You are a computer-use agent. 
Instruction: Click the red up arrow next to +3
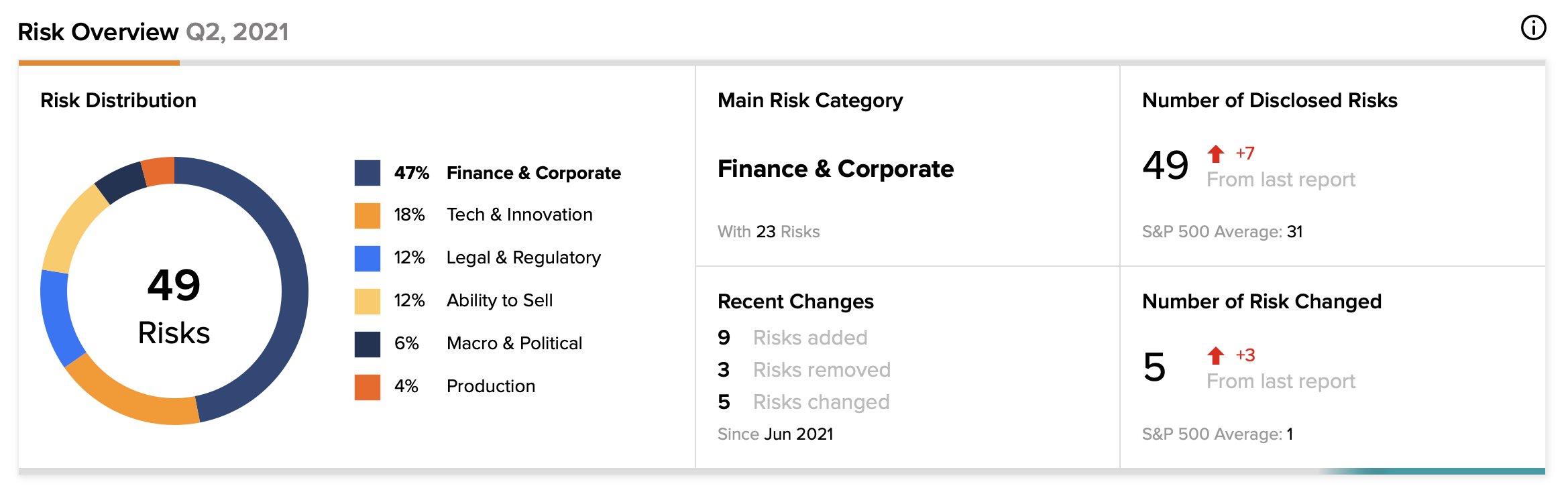click(1215, 355)
